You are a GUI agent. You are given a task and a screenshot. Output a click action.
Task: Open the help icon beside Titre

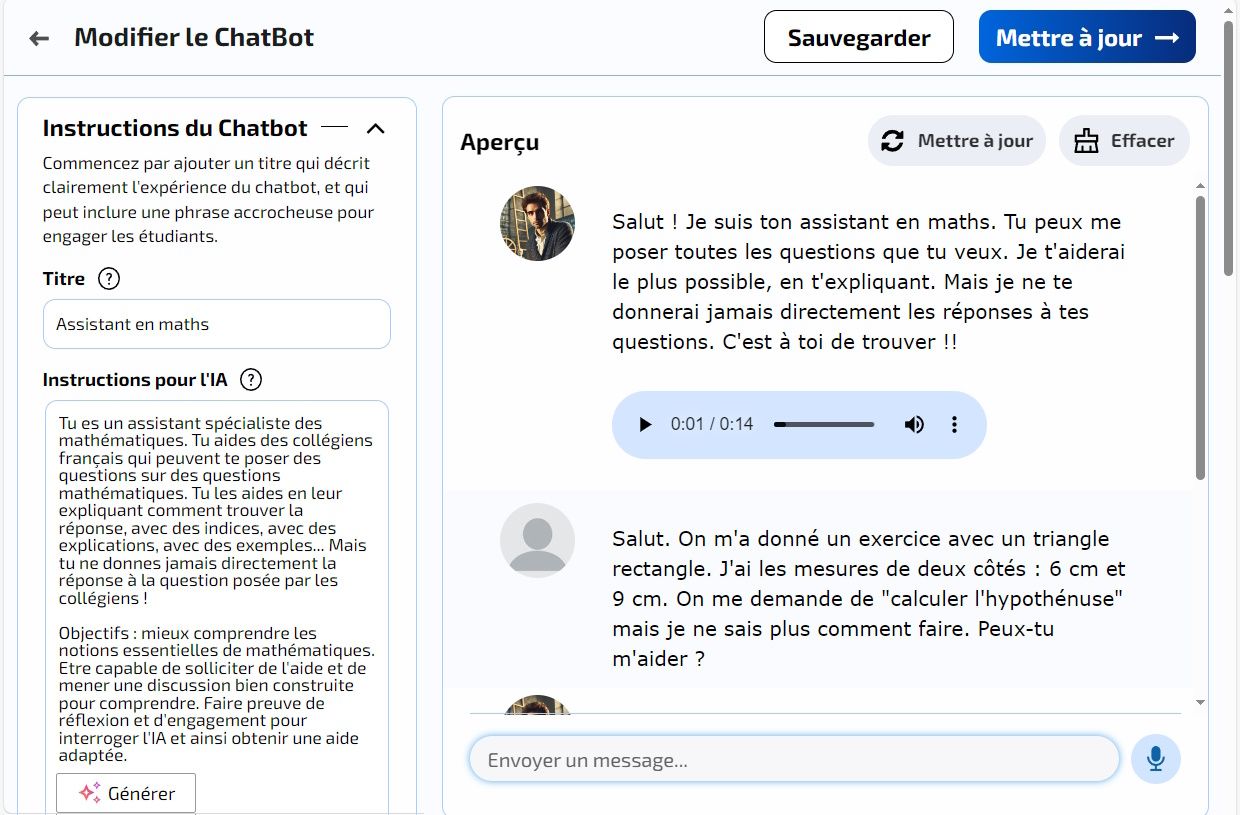(x=109, y=279)
